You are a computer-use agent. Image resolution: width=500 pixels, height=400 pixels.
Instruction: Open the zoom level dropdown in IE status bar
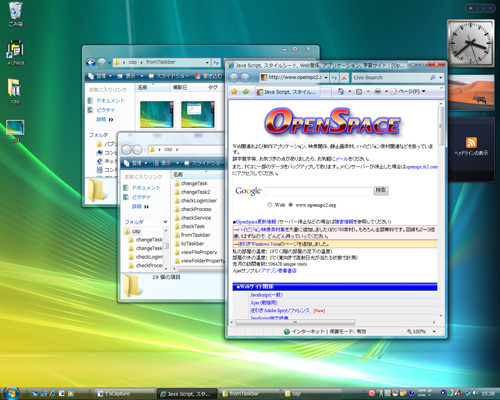tap(434, 332)
